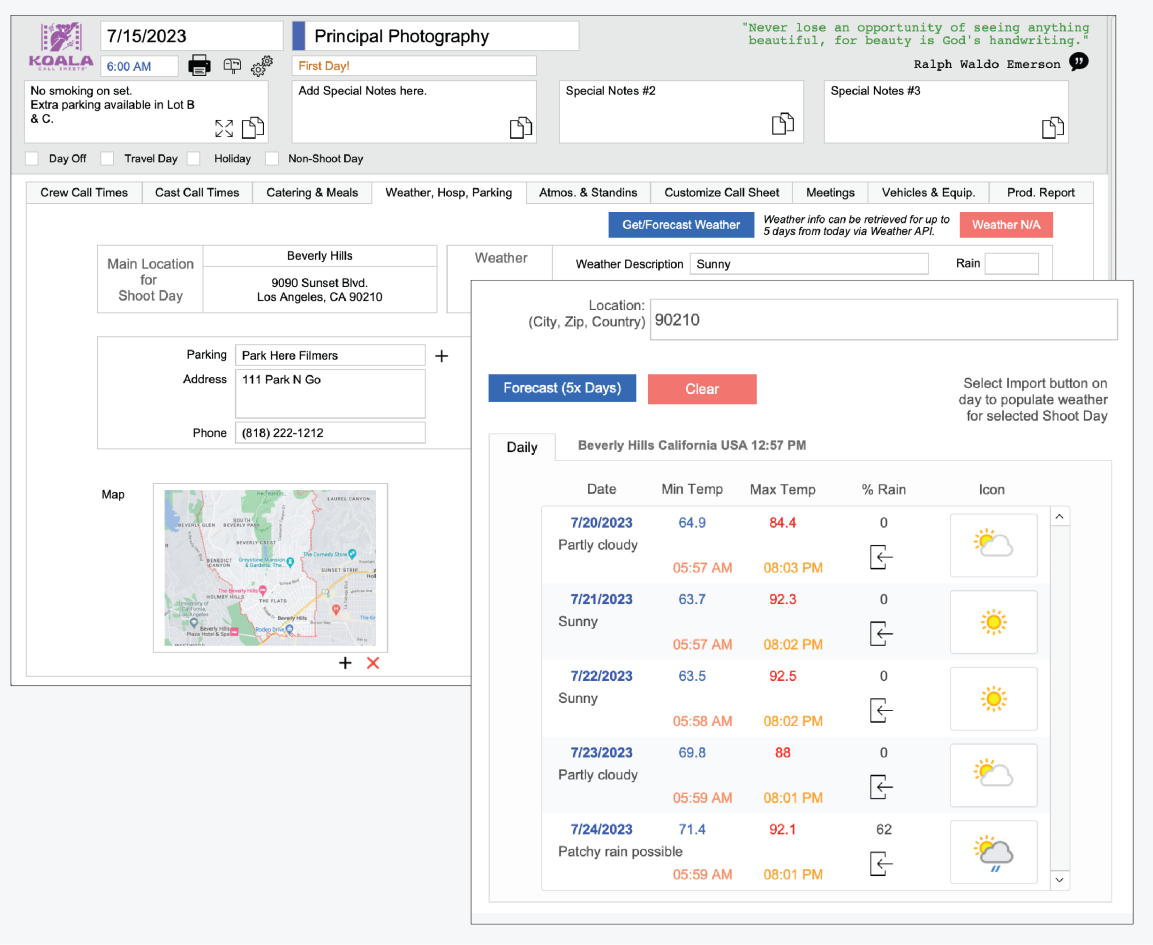This screenshot has width=1153, height=945.
Task: Click the quote bubble icon beside Emerson
Action: (1079, 62)
